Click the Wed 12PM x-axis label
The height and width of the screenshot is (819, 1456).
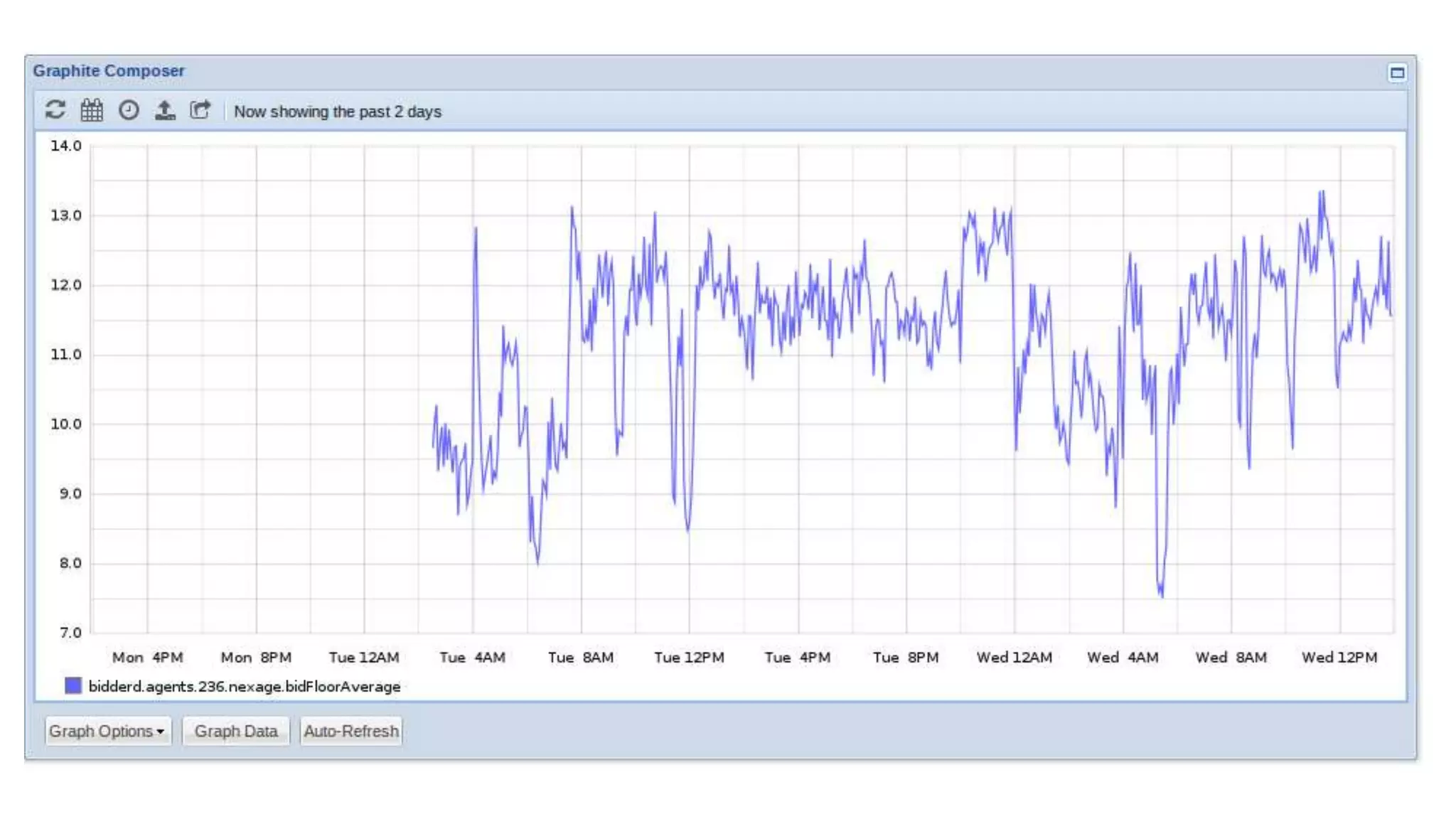1339,658
